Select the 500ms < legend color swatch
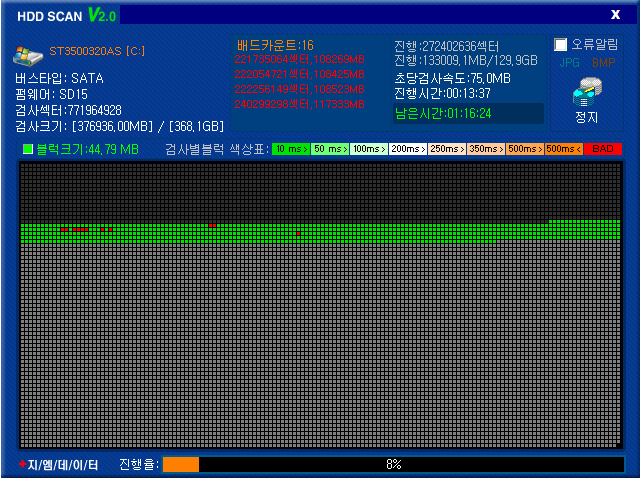640x478 pixels. [x=564, y=149]
